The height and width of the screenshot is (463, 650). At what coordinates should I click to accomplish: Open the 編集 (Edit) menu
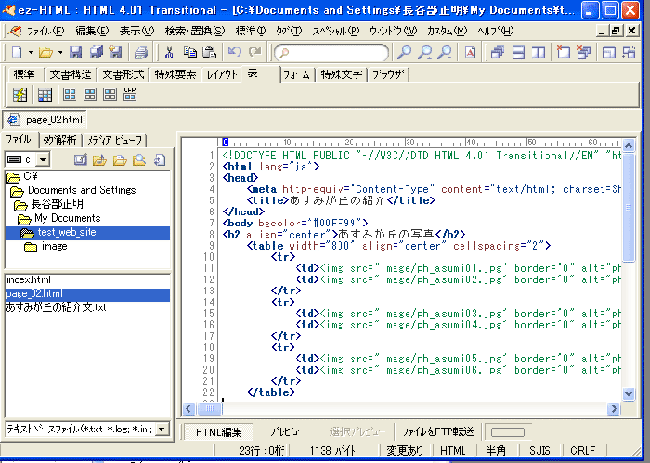pyautogui.click(x=93, y=31)
